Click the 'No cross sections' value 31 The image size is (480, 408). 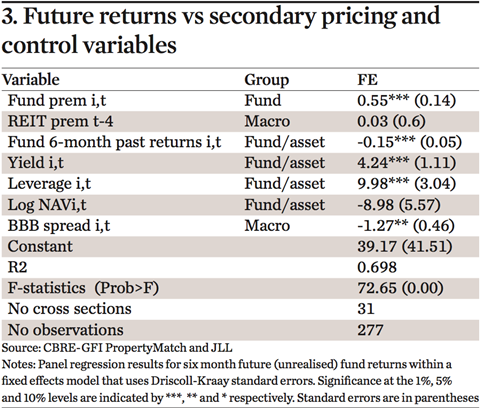click(366, 309)
